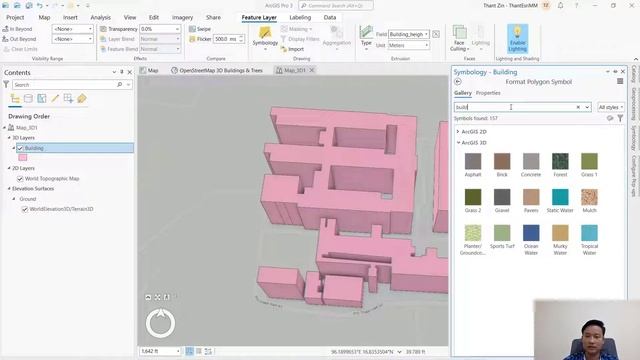Click the Catalog side tab

[x=634, y=74]
